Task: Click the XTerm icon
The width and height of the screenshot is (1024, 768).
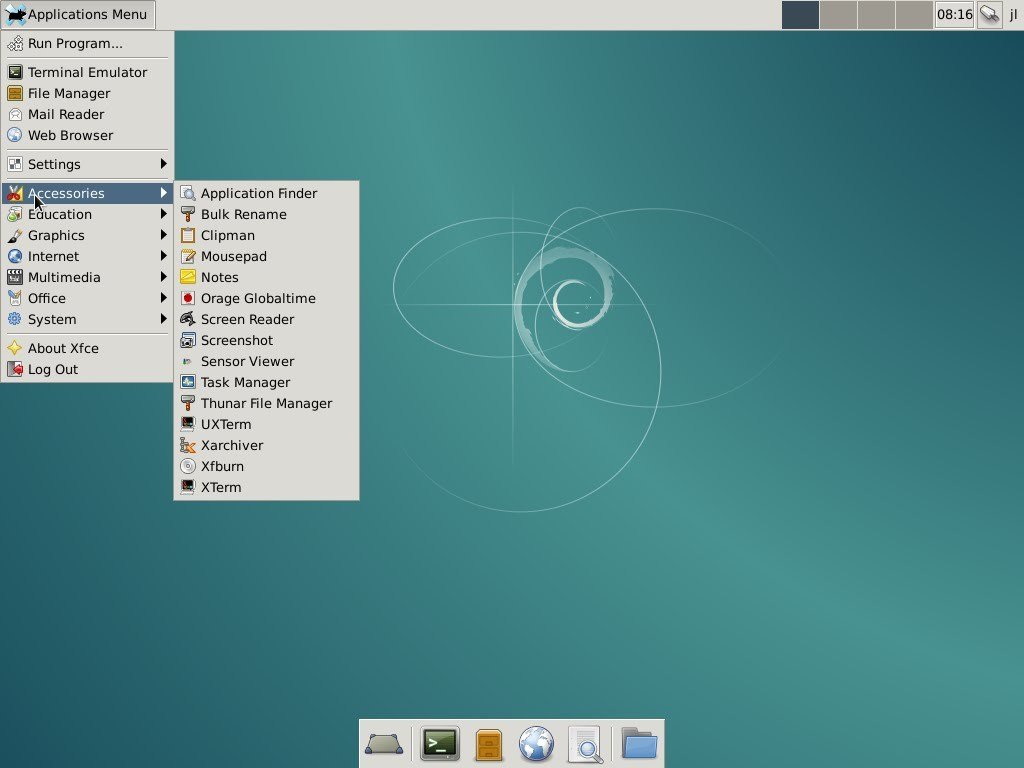Action: coord(187,487)
